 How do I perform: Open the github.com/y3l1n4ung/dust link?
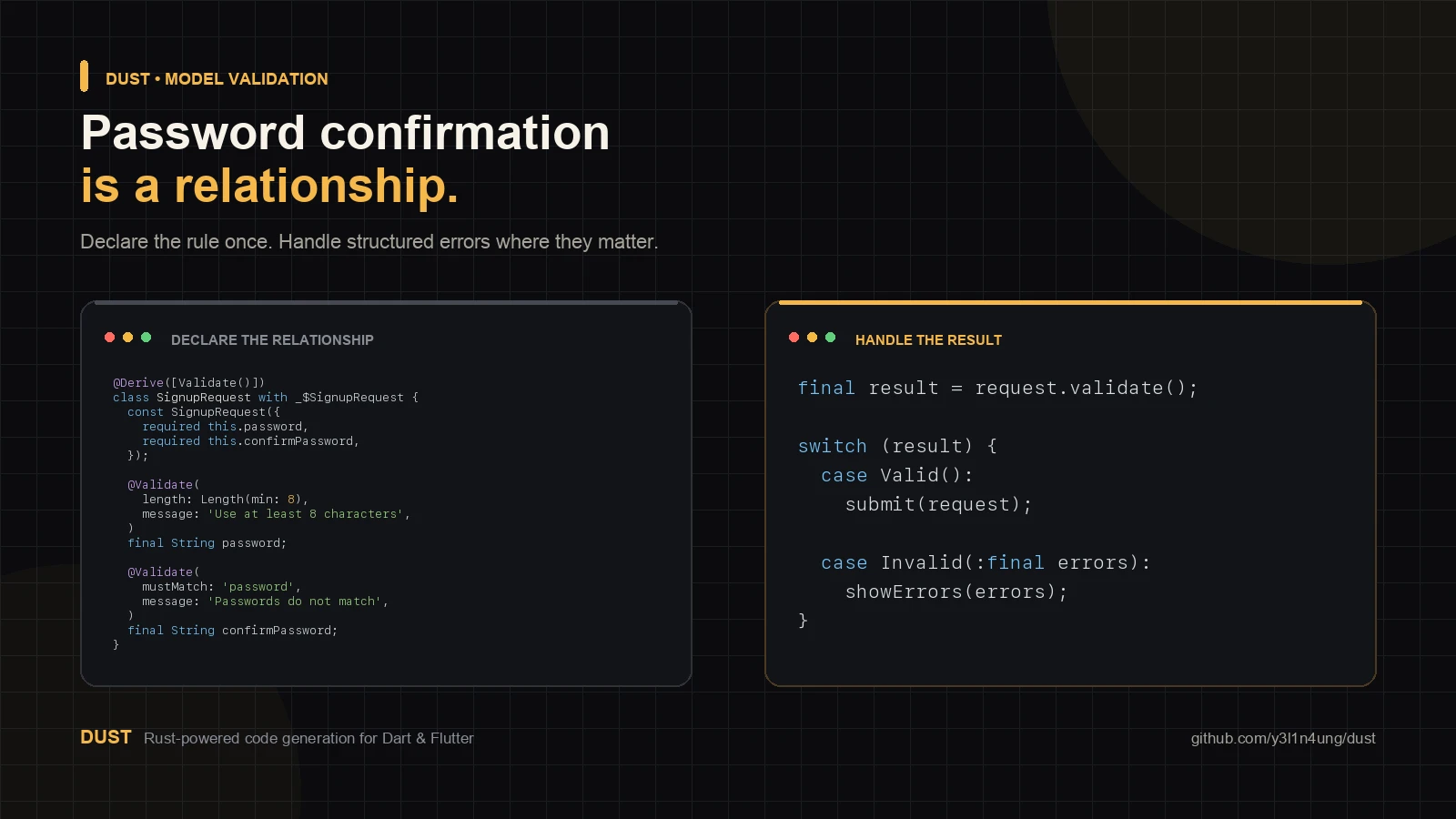(x=1283, y=738)
